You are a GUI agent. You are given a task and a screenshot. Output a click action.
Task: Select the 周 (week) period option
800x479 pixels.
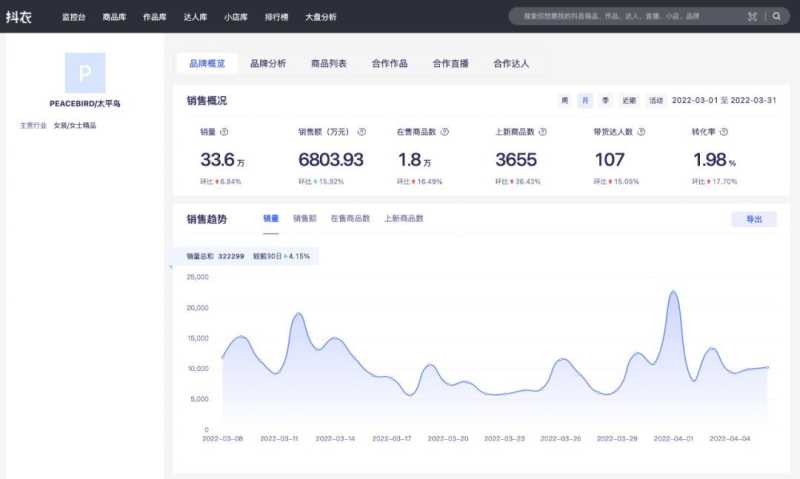click(x=565, y=100)
